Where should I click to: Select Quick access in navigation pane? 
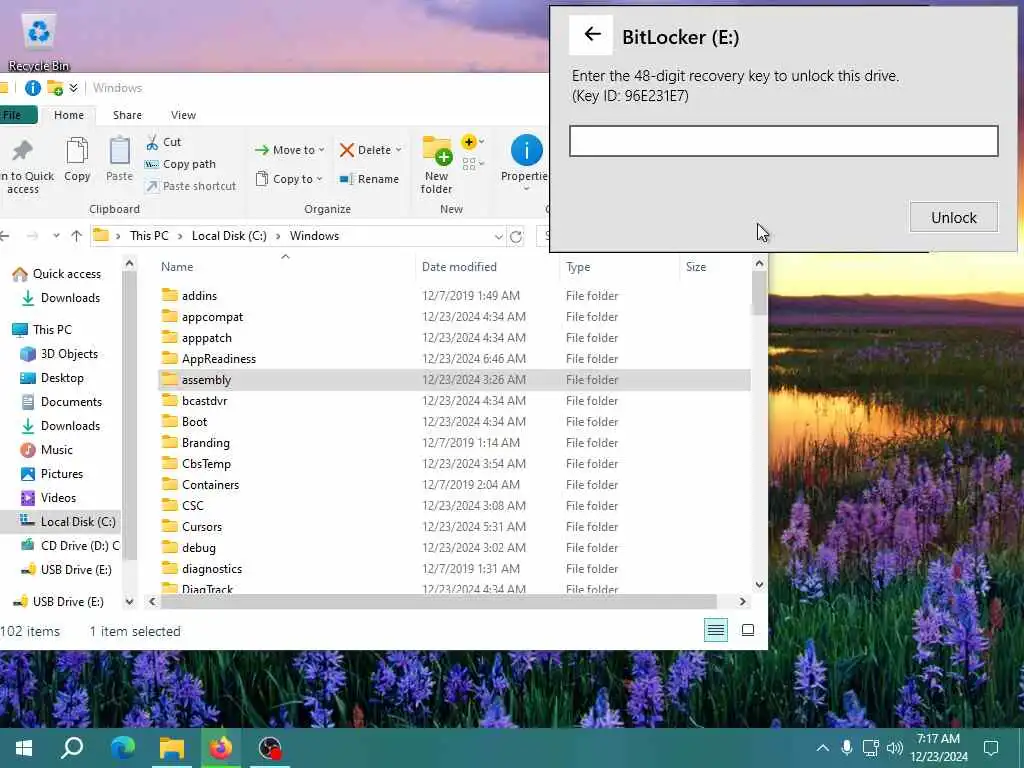(x=67, y=274)
